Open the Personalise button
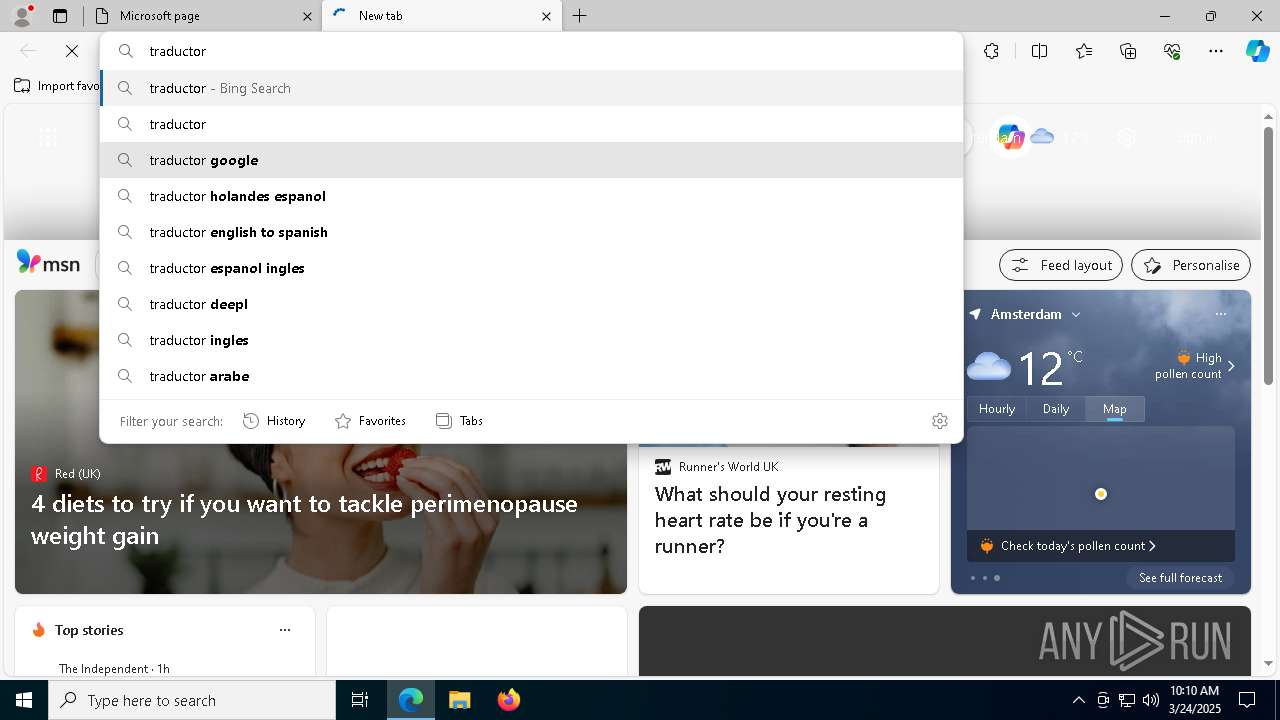 [1191, 265]
